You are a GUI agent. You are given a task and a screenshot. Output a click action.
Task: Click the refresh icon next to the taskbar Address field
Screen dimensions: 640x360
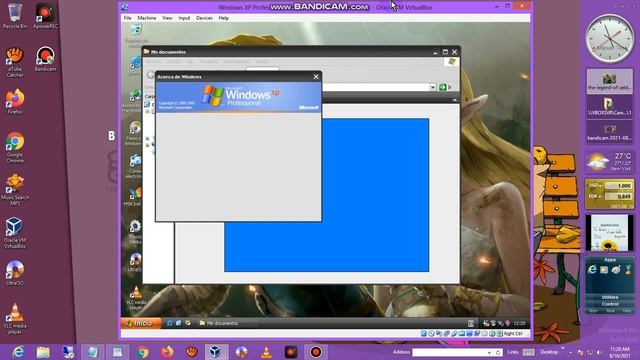point(498,353)
